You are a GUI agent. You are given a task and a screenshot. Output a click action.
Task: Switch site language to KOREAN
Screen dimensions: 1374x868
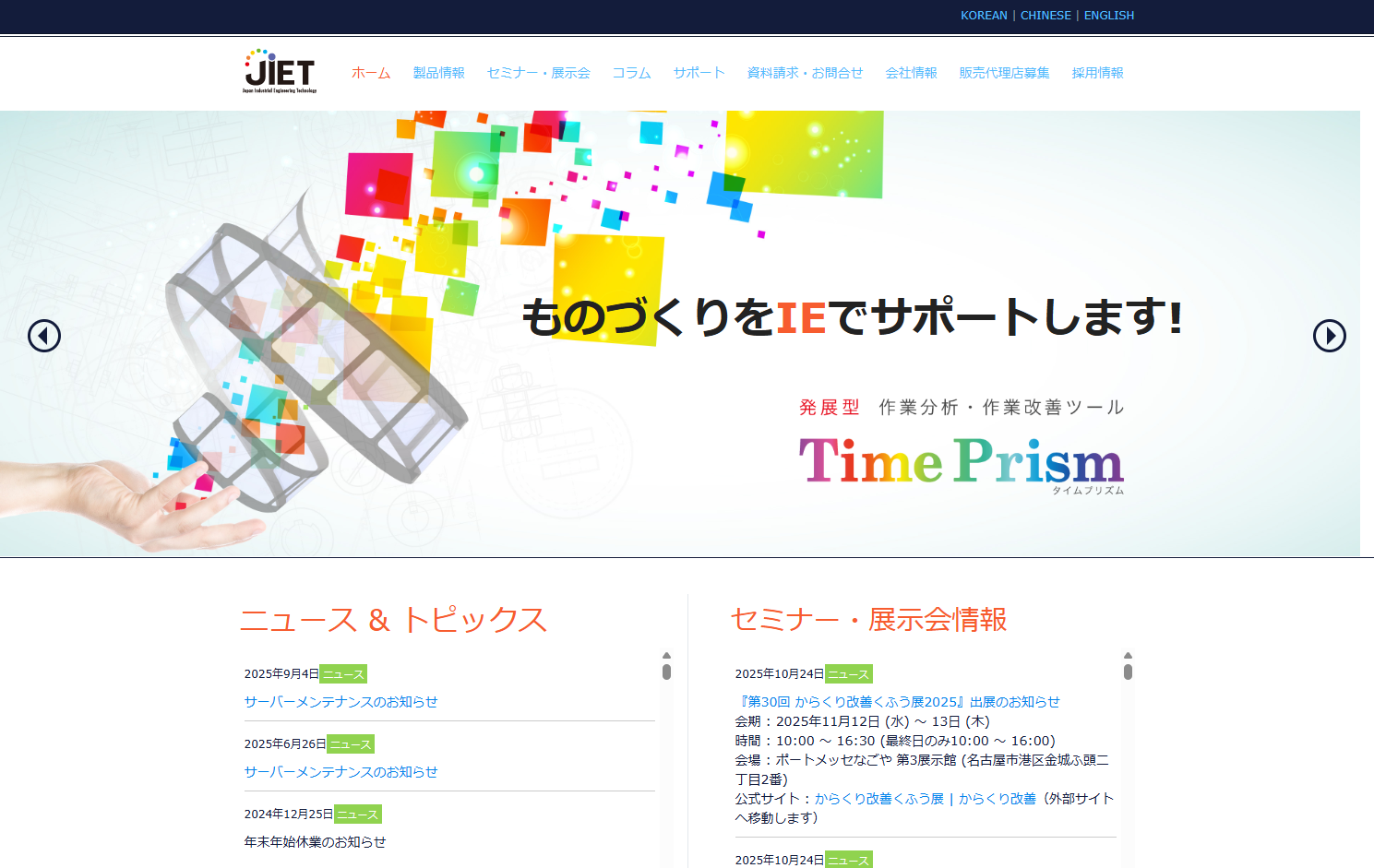(984, 15)
